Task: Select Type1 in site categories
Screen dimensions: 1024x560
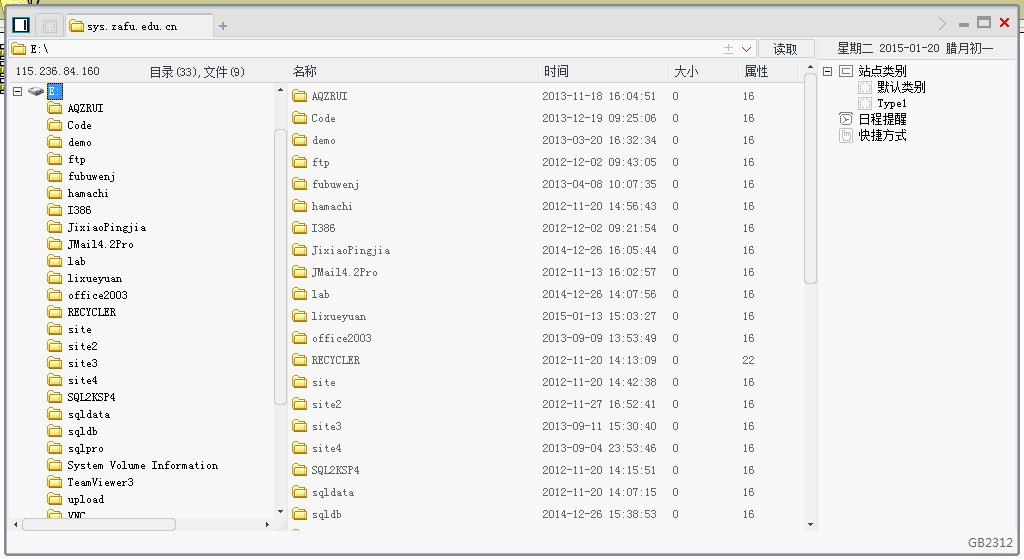Action: click(891, 104)
